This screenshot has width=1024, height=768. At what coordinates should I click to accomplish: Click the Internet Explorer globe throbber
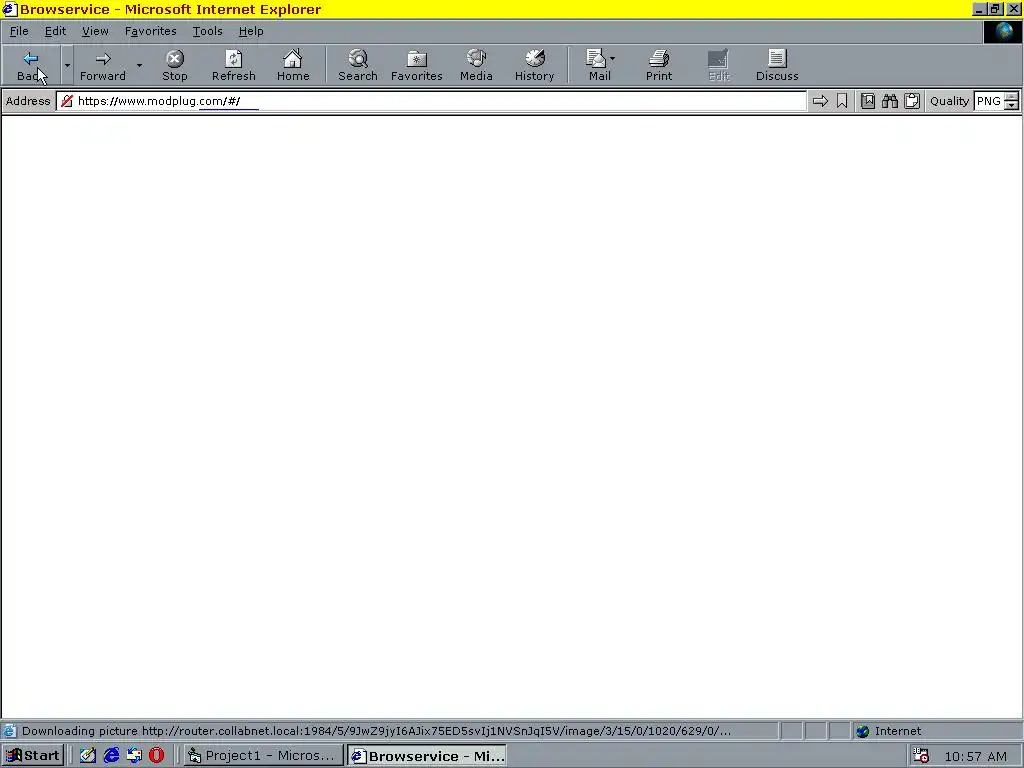click(x=1002, y=32)
